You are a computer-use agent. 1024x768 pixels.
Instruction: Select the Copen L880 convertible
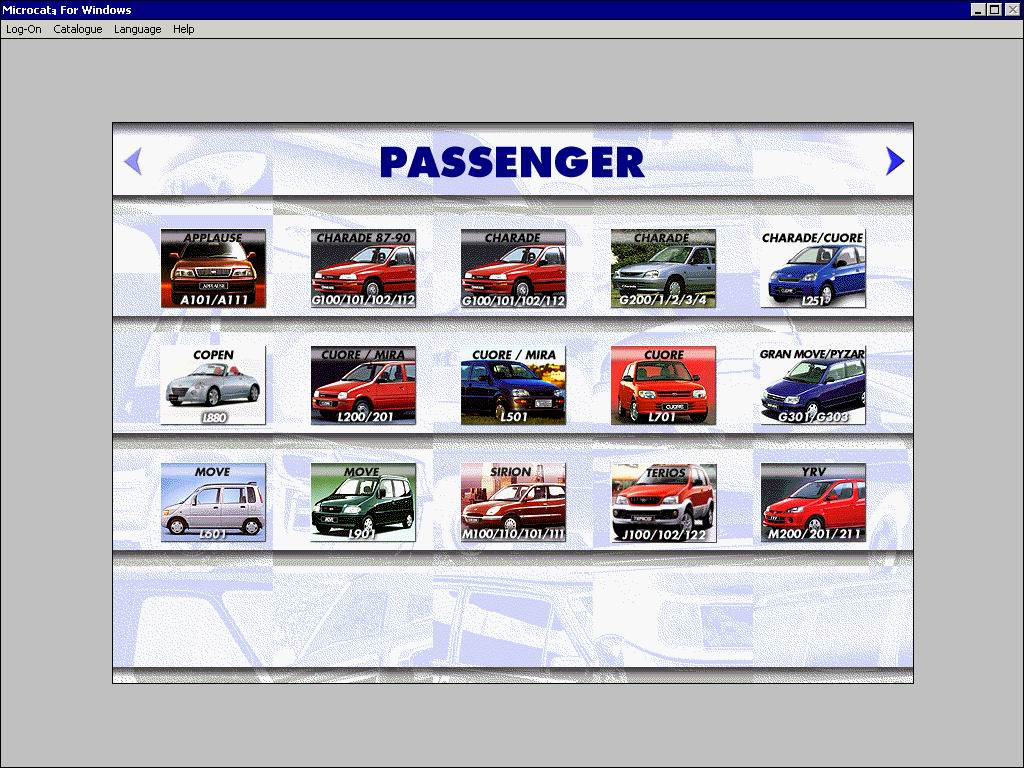213,386
